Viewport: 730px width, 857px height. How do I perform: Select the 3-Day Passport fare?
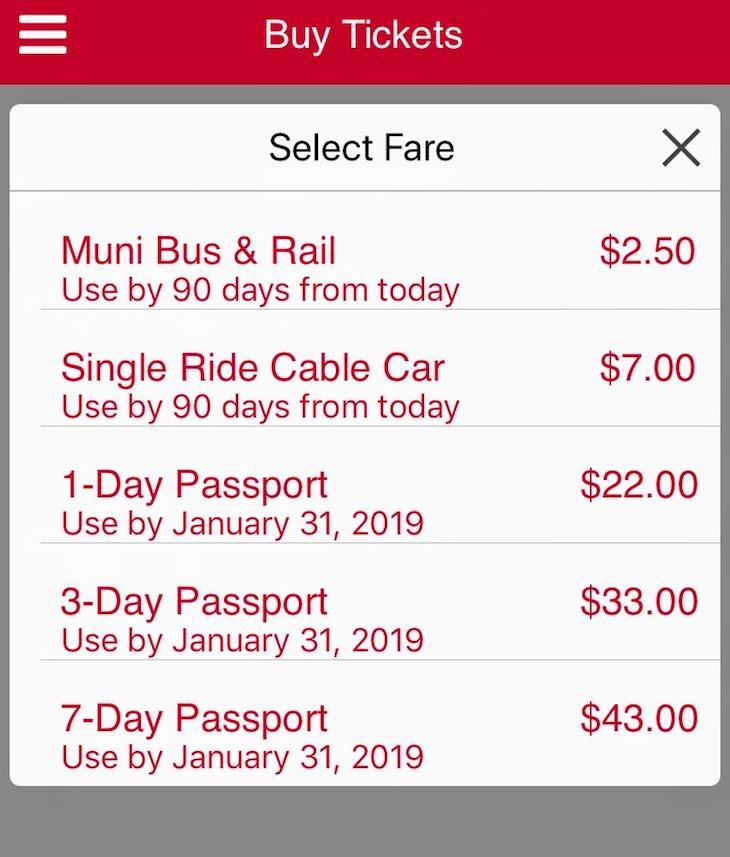pyautogui.click(x=194, y=602)
